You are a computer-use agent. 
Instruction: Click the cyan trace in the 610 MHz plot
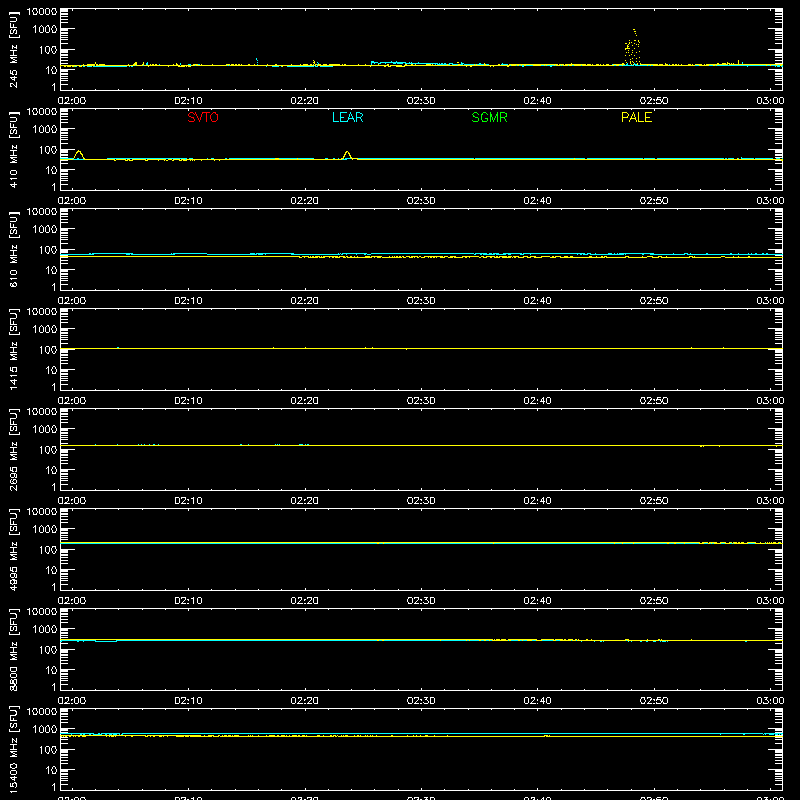(421, 254)
